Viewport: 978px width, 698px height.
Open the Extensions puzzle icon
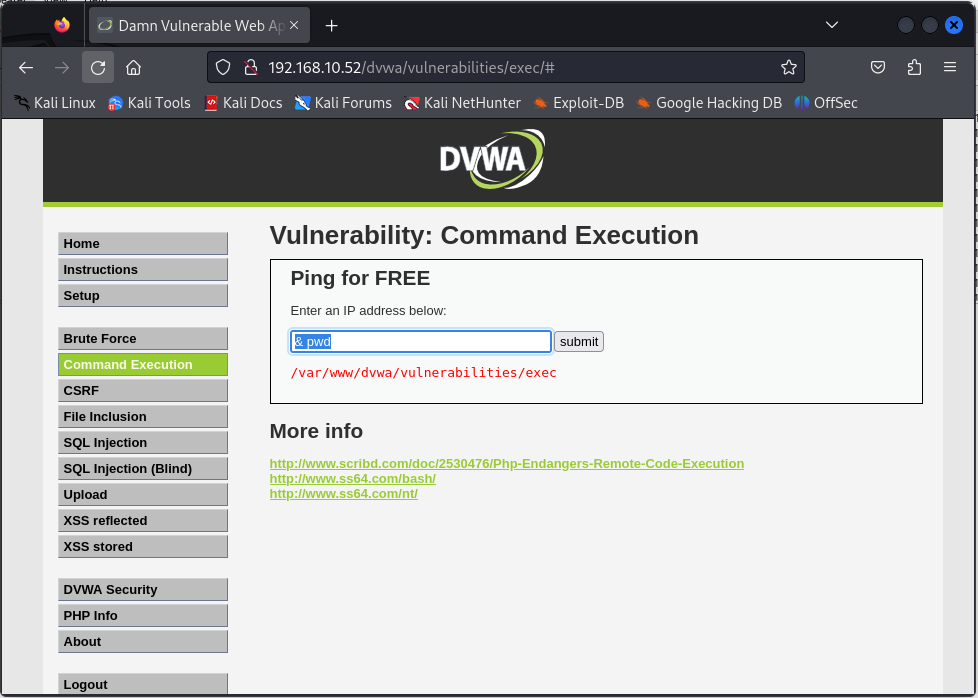[914, 67]
